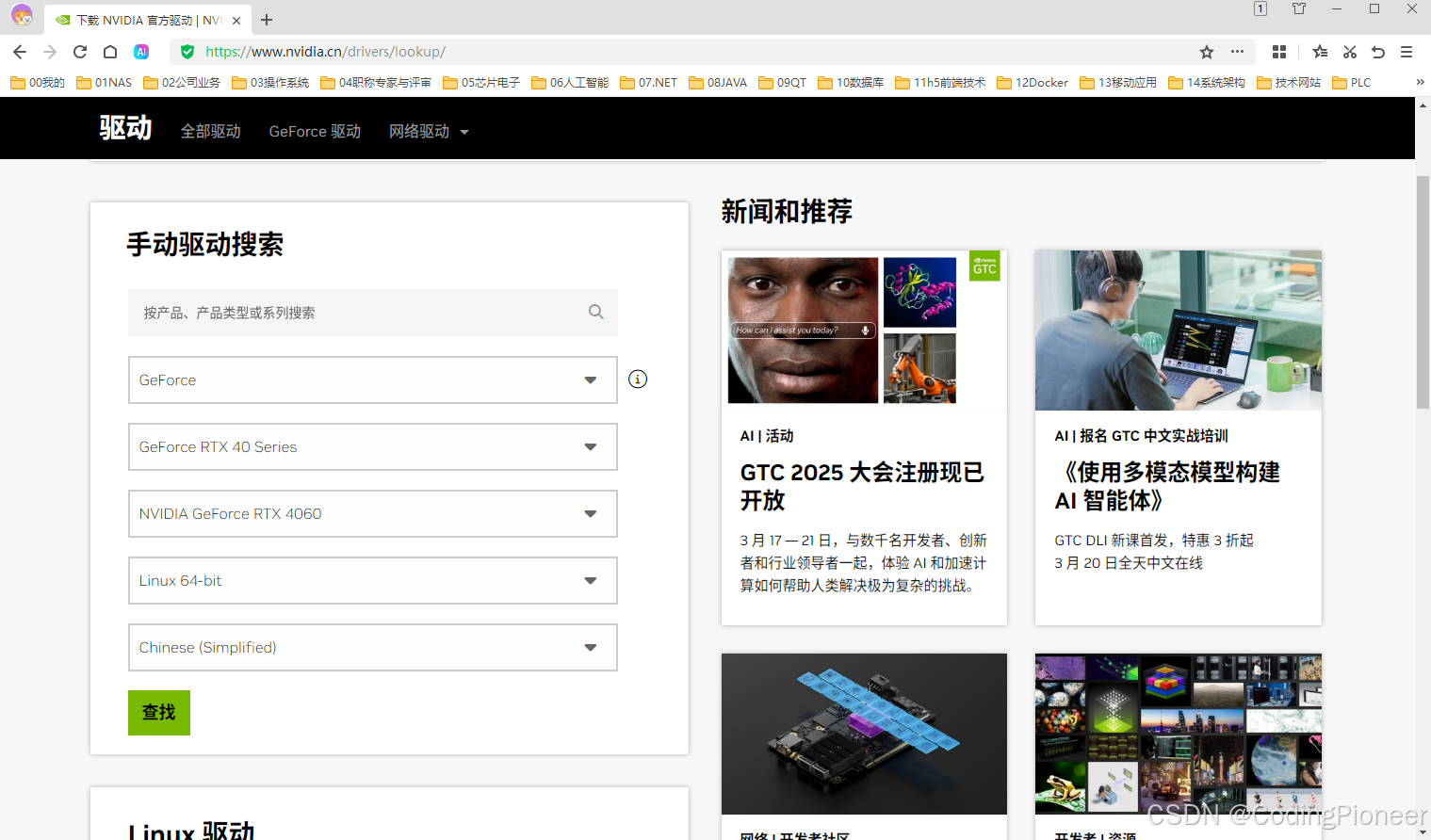
Task: Click the user avatar icon in title bar
Action: click(x=22, y=15)
